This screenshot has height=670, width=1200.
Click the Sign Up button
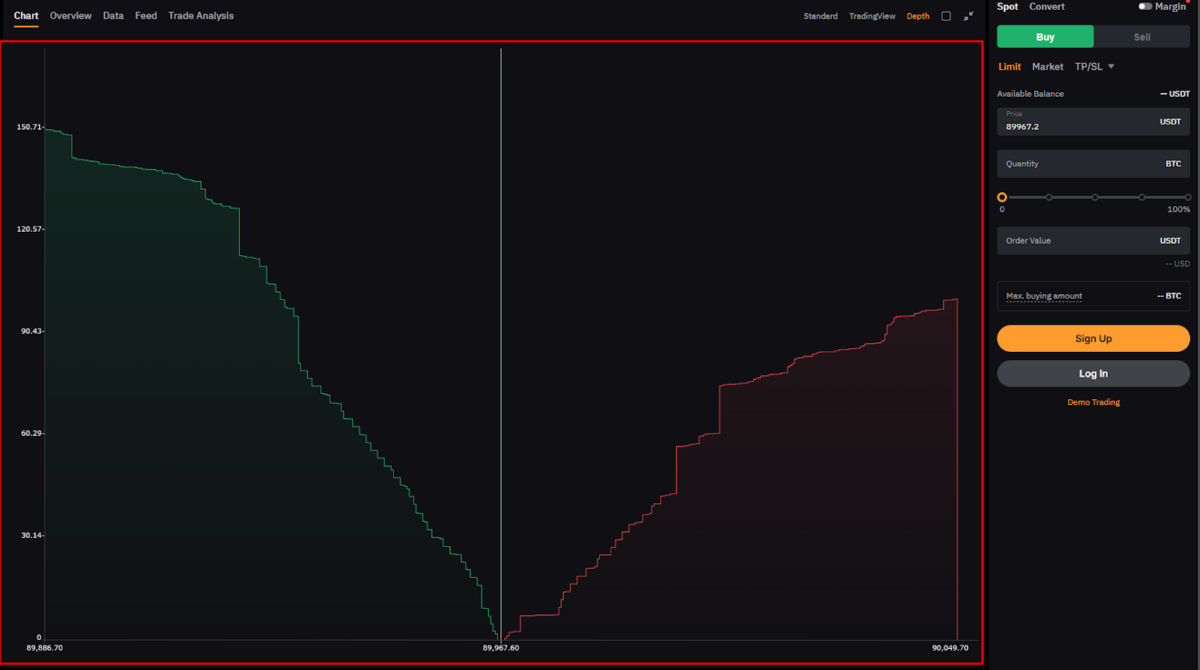1093,338
